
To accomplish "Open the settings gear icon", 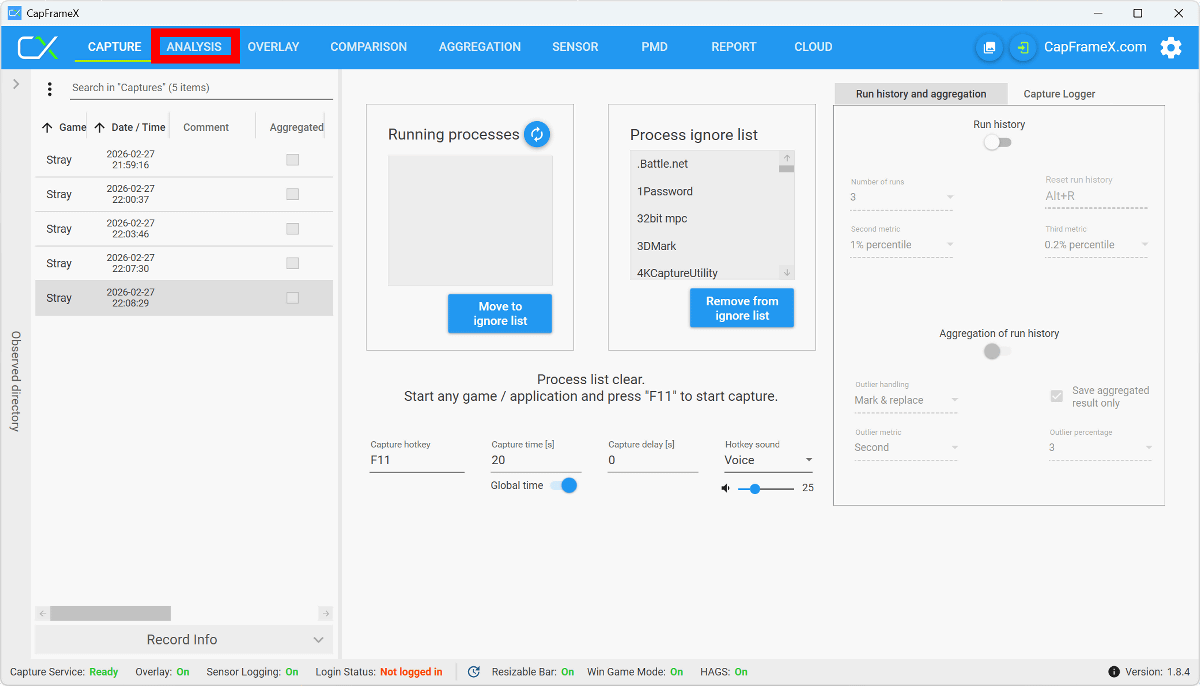I will pos(1170,47).
